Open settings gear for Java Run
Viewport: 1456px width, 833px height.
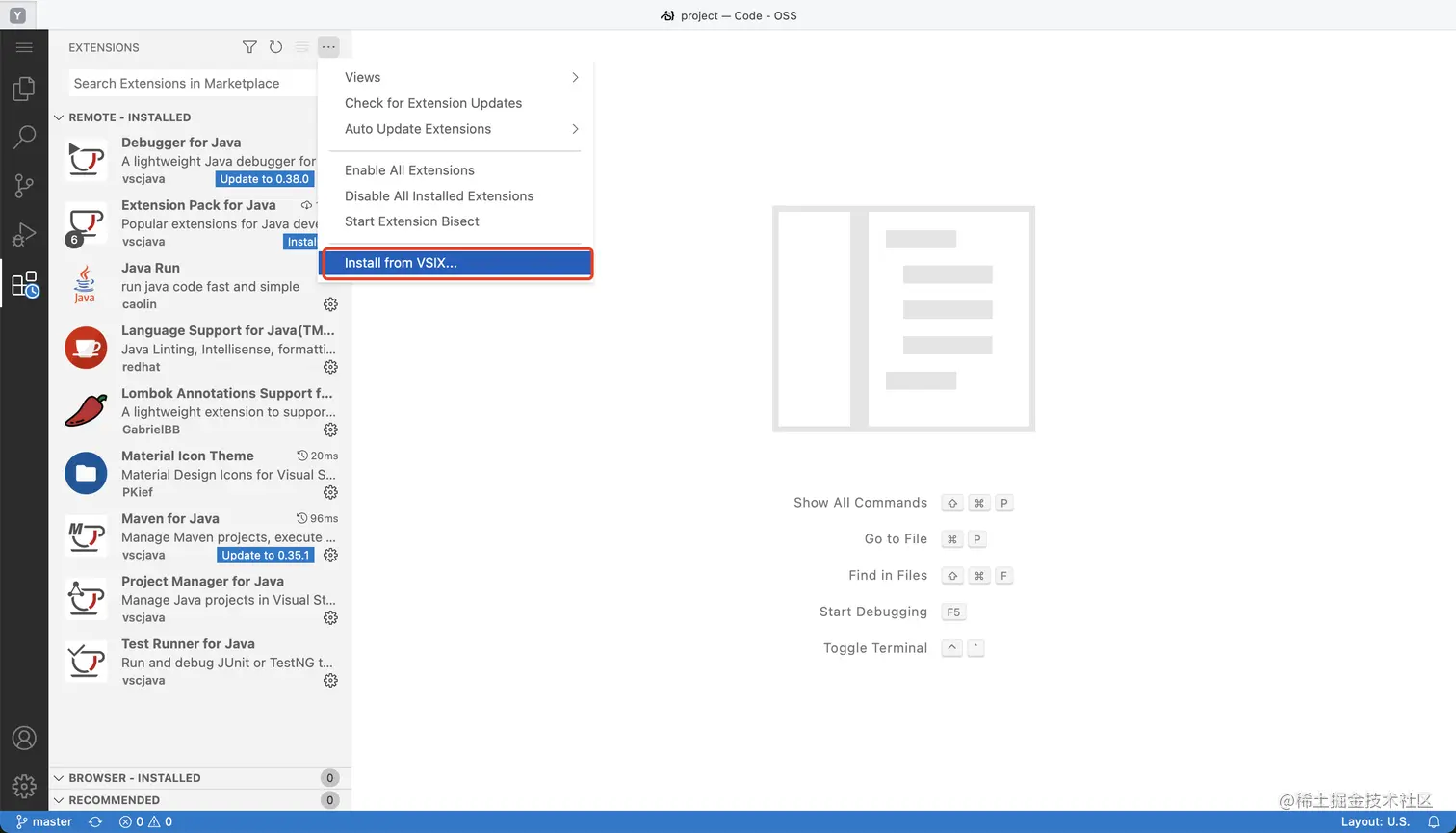point(330,304)
